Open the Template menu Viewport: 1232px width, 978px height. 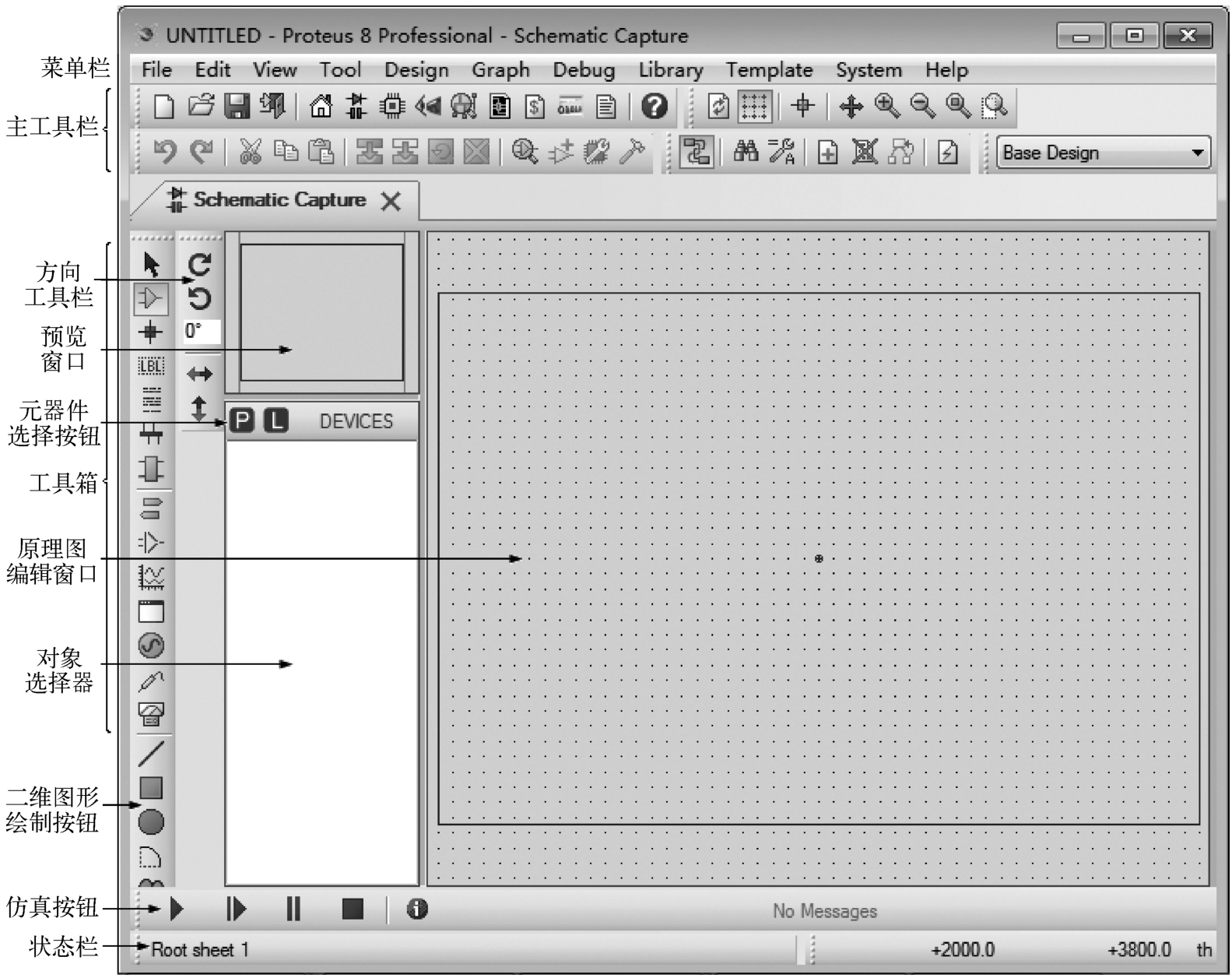[770, 70]
